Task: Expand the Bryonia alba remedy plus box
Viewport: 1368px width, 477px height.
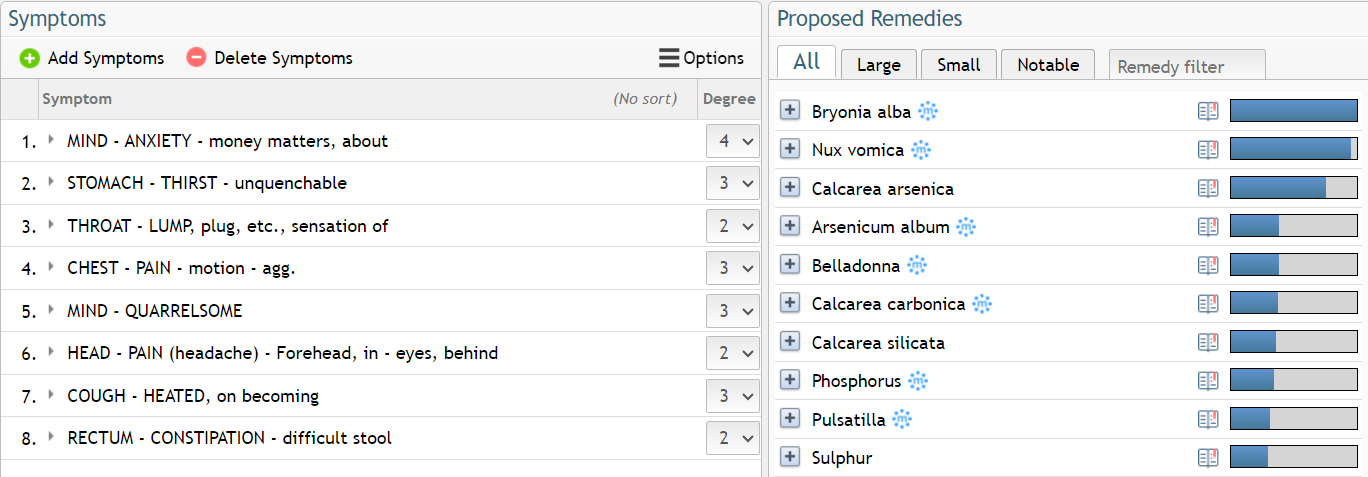Action: (790, 111)
